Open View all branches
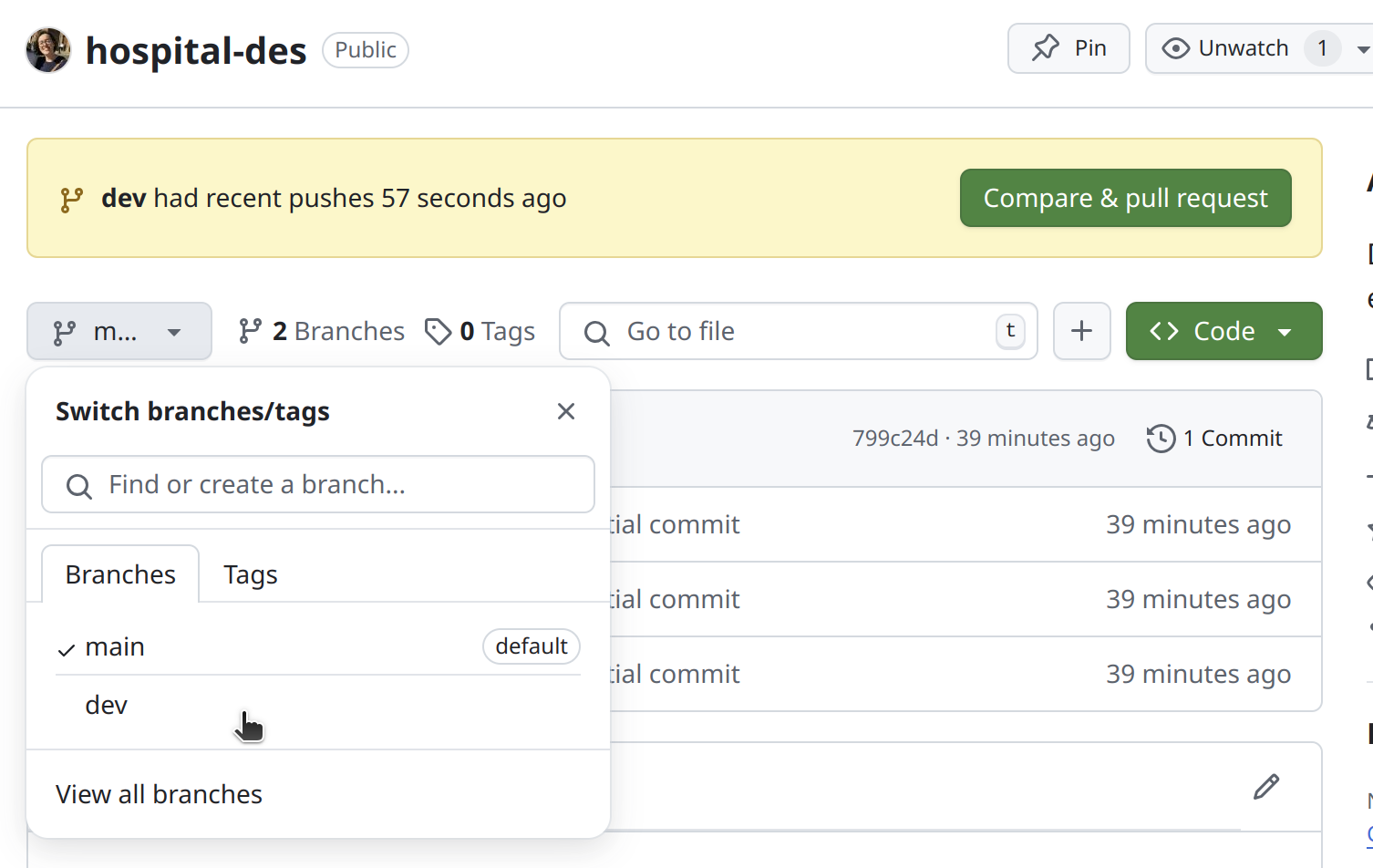The width and height of the screenshot is (1373, 868). 159,794
